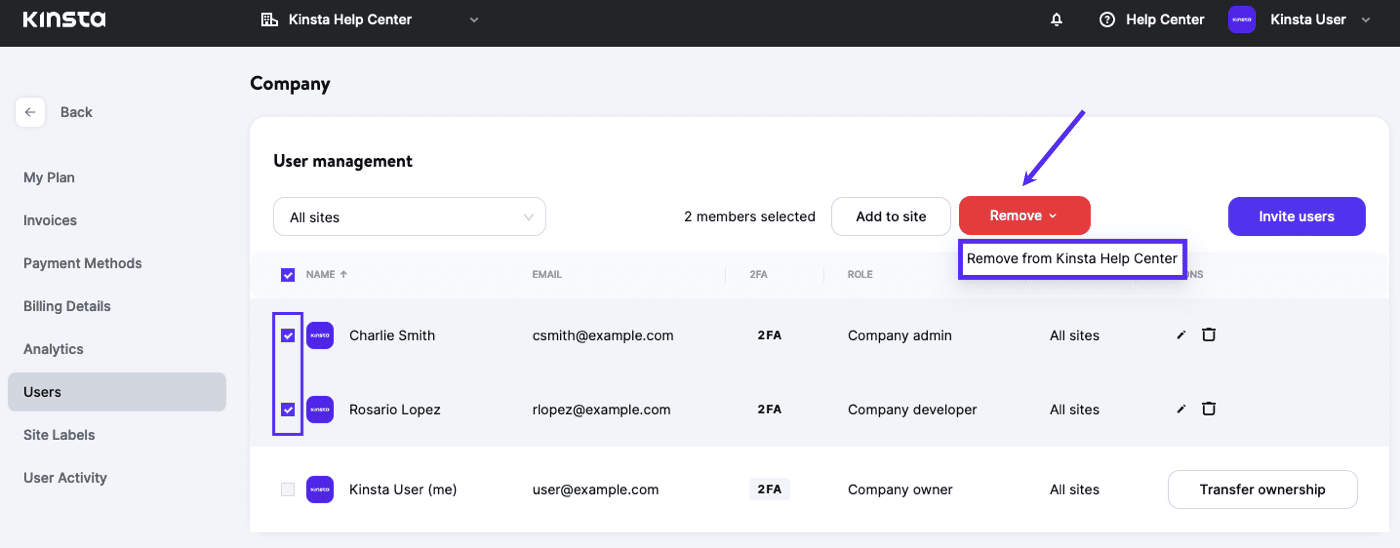This screenshot has height=548, width=1400.
Task: Toggle the red Remove dropdown button
Action: pos(1024,216)
